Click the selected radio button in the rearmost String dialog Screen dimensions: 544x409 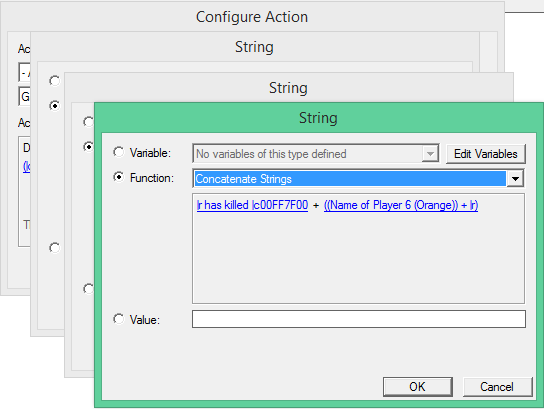pyautogui.click(x=54, y=105)
